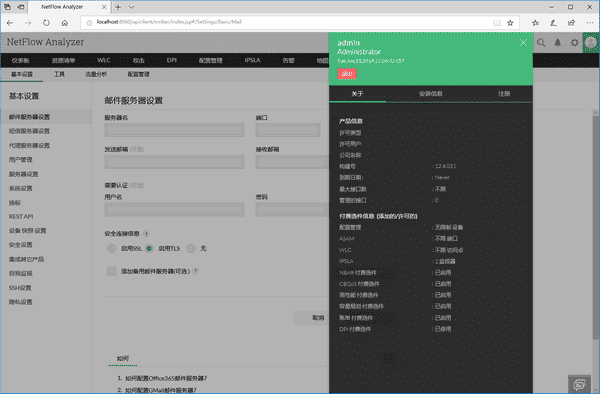This screenshot has height=394, width=600.
Task: Open the IPSLA menu item
Action: [252, 60]
